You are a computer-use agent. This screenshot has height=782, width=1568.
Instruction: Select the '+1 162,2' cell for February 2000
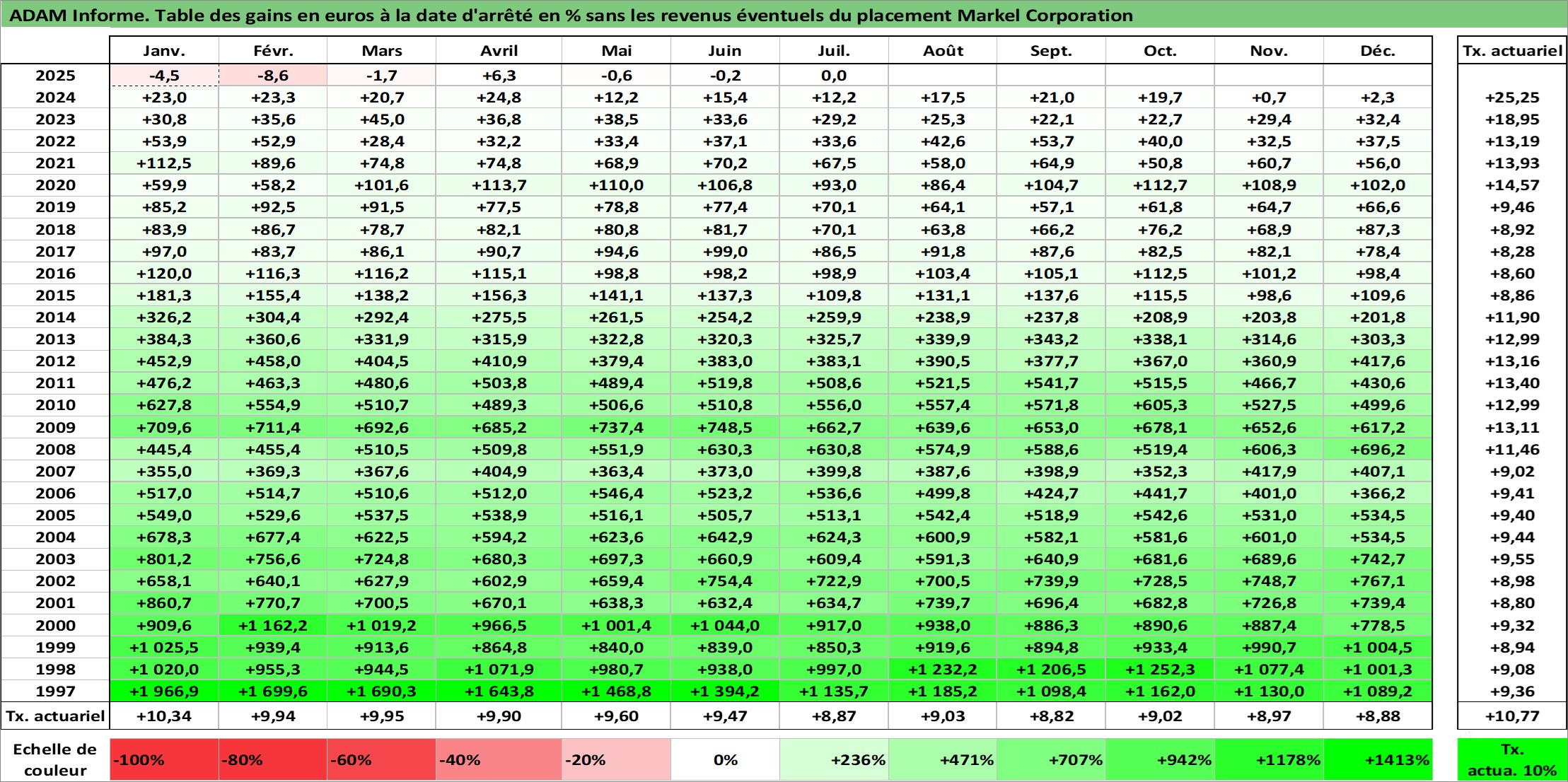click(x=273, y=625)
